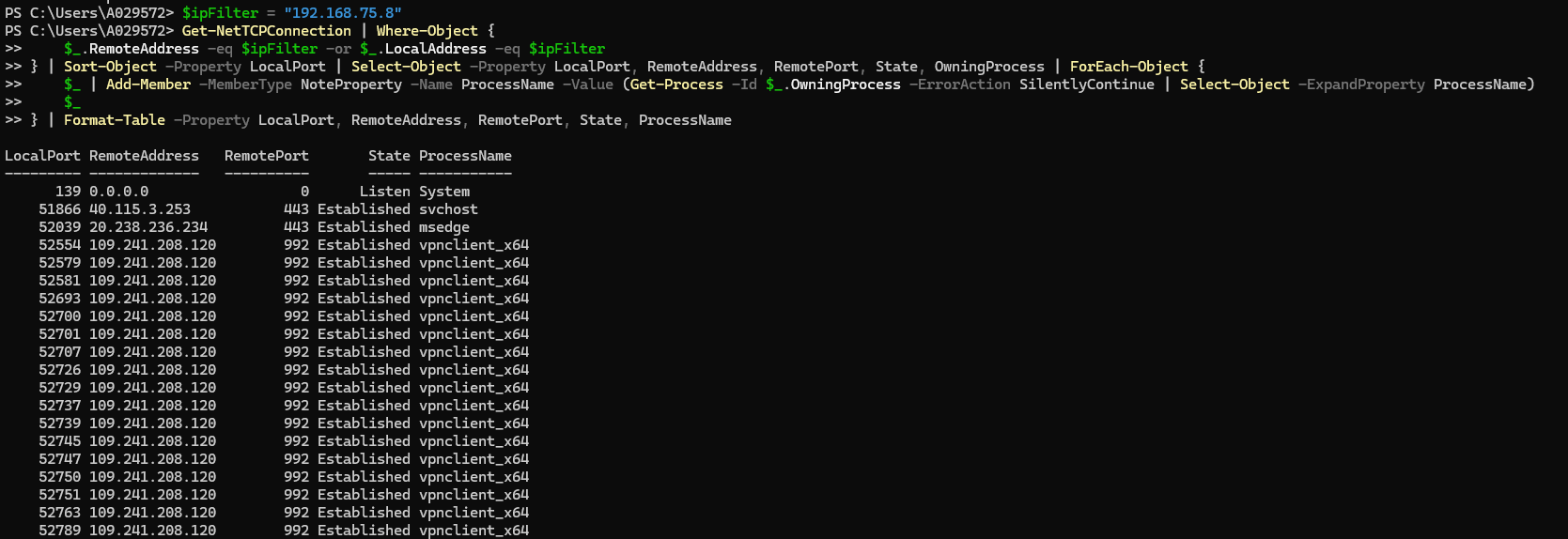Viewport: 1568px width, 539px height.
Task: Click local port 52554 in the table
Action: pos(61,245)
